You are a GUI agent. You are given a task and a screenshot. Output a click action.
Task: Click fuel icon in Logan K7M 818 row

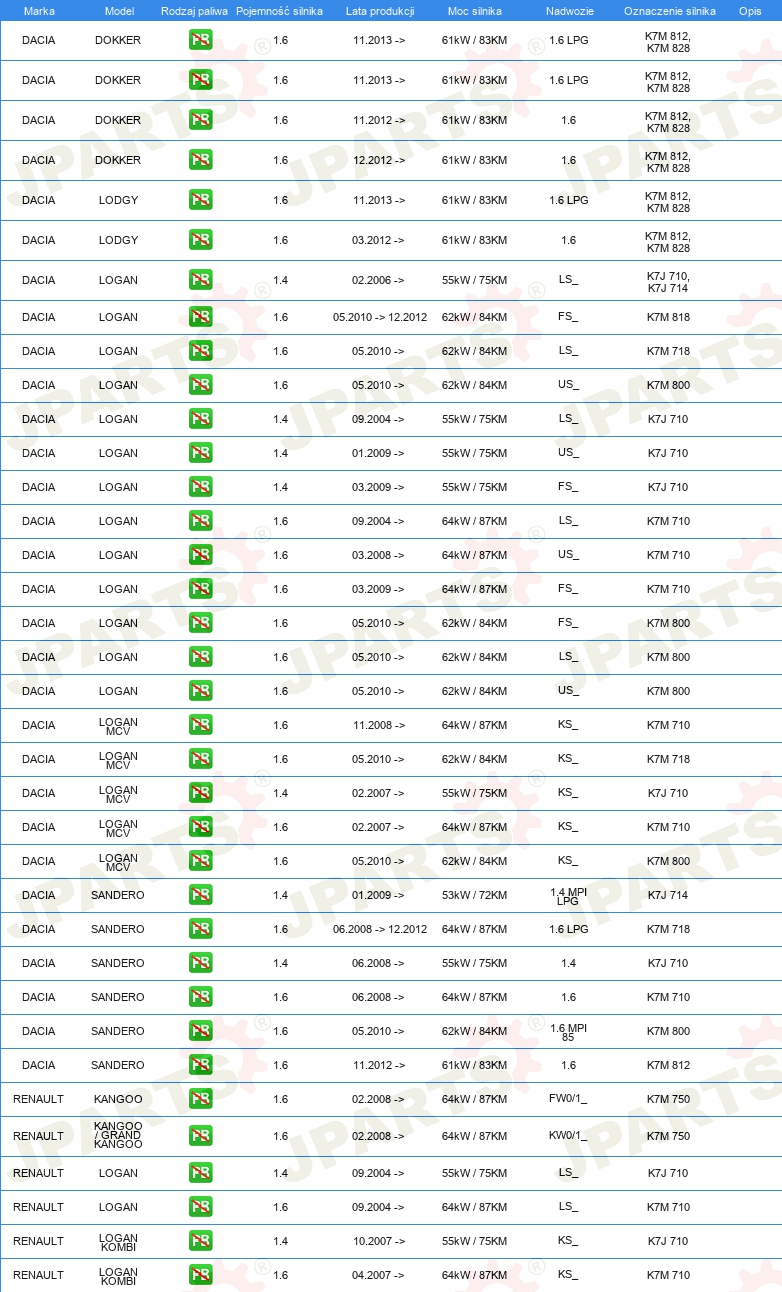[x=200, y=317]
